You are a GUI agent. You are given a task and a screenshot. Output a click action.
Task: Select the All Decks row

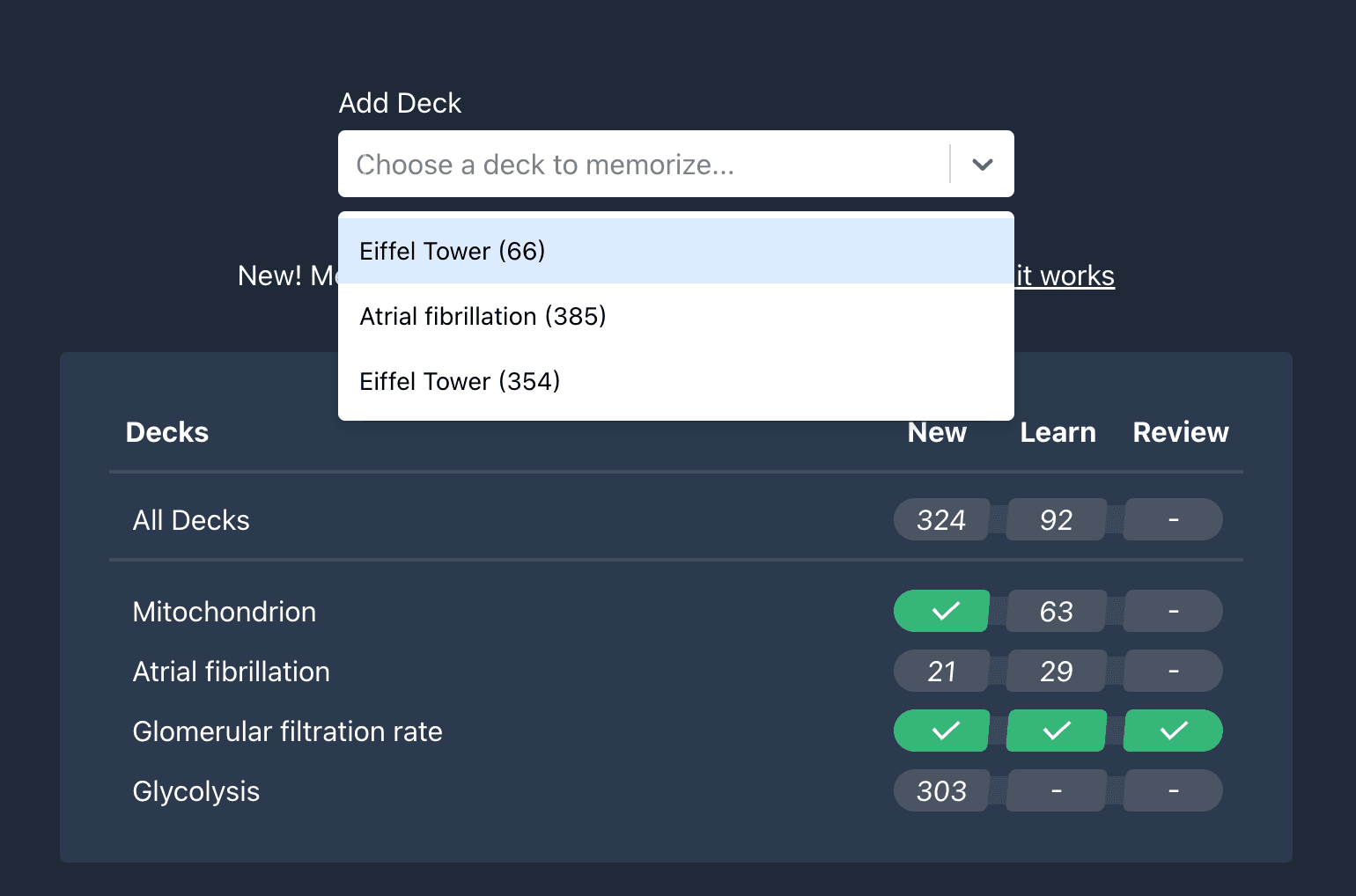[190, 519]
